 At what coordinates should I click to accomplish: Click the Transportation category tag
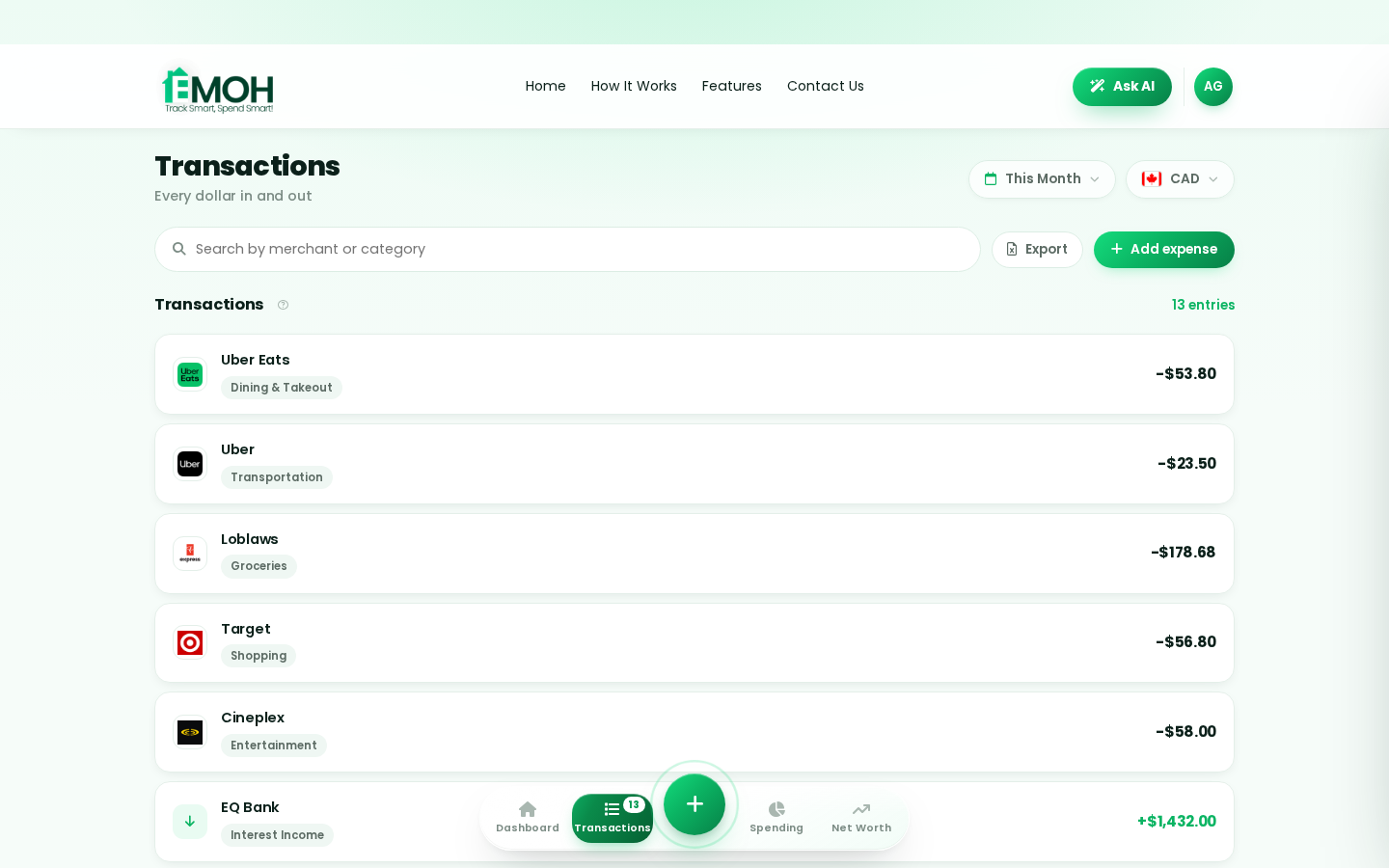[277, 477]
